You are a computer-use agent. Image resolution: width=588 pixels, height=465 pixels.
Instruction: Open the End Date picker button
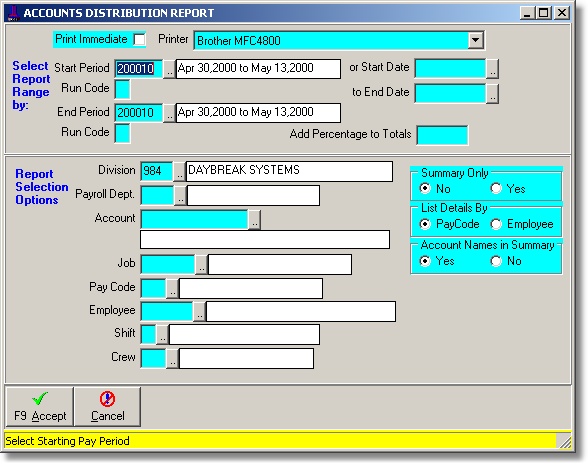(492, 94)
